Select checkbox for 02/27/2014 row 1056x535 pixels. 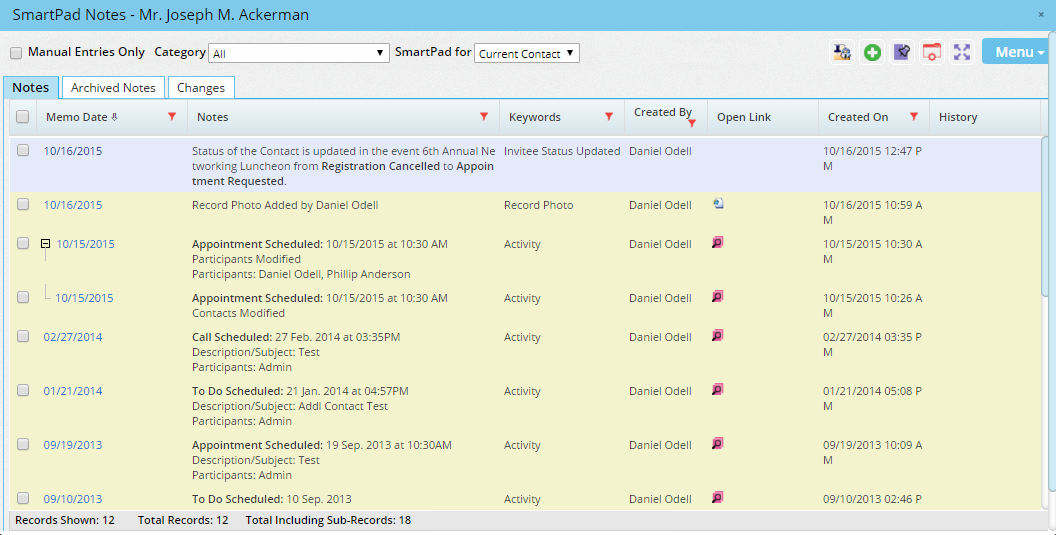point(23,336)
